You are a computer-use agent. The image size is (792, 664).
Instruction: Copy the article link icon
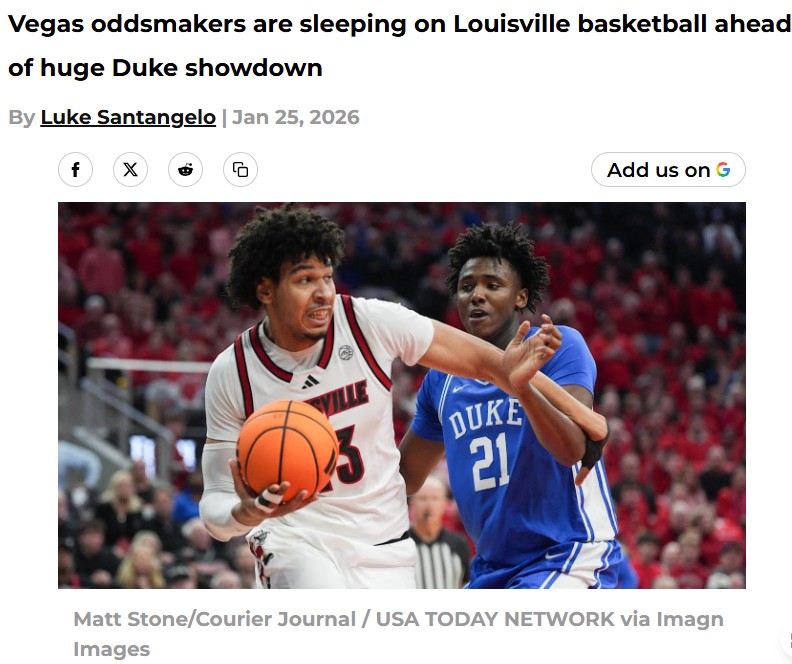[240, 170]
